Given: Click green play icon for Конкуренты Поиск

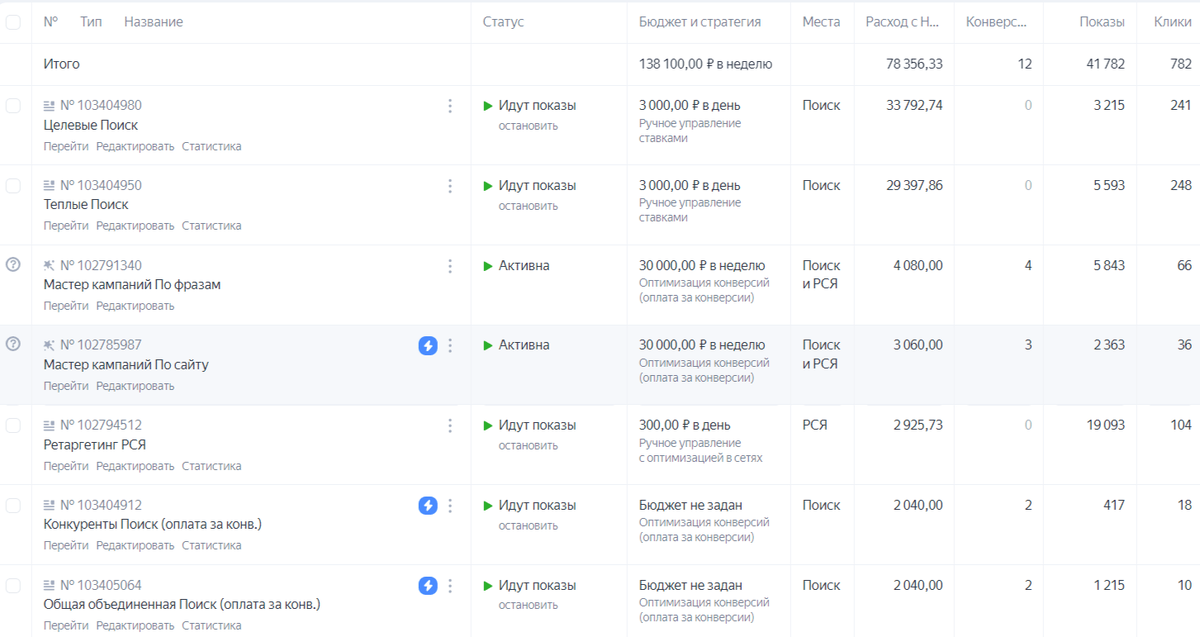Looking at the screenshot, I should 488,505.
